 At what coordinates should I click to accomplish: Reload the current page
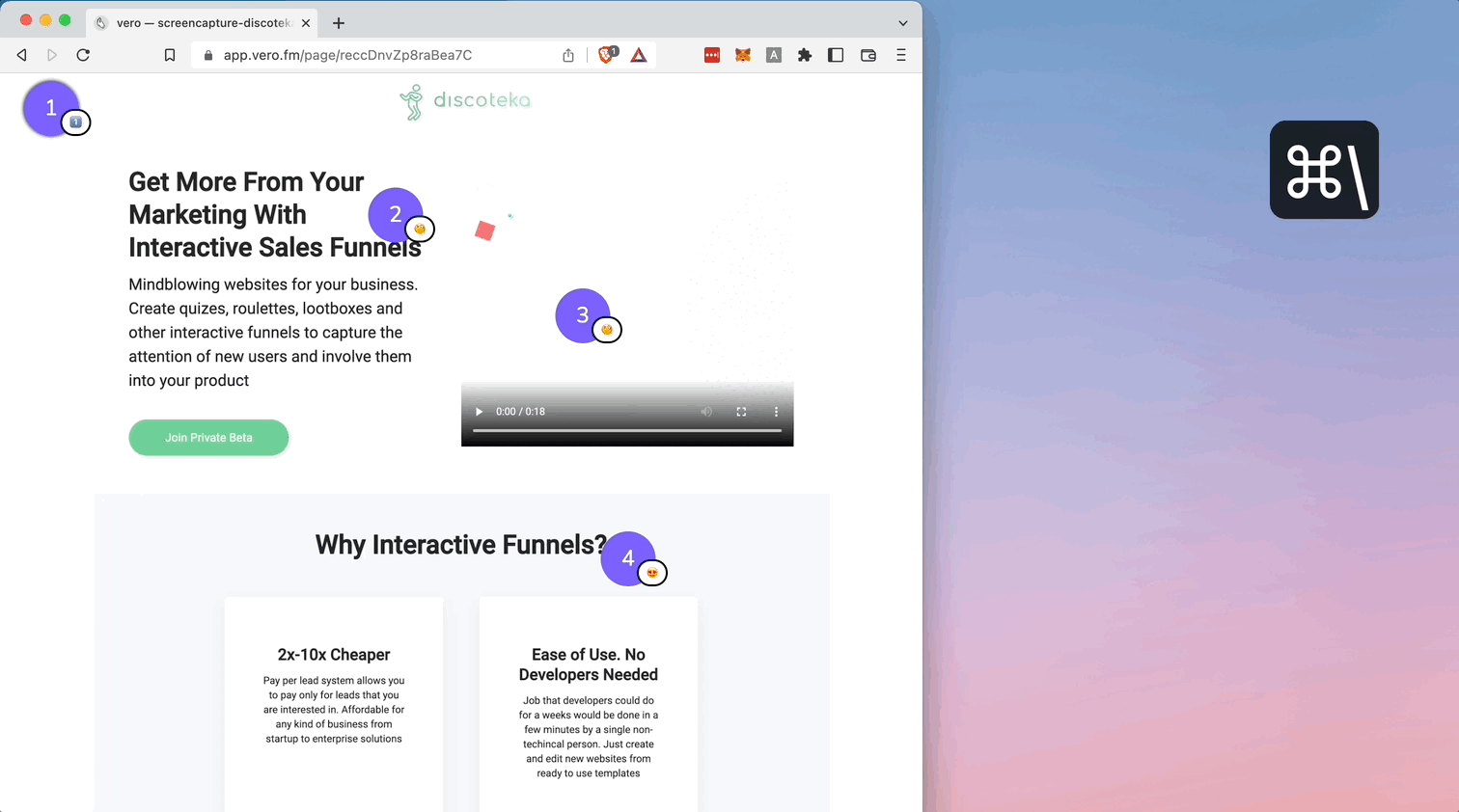click(83, 55)
